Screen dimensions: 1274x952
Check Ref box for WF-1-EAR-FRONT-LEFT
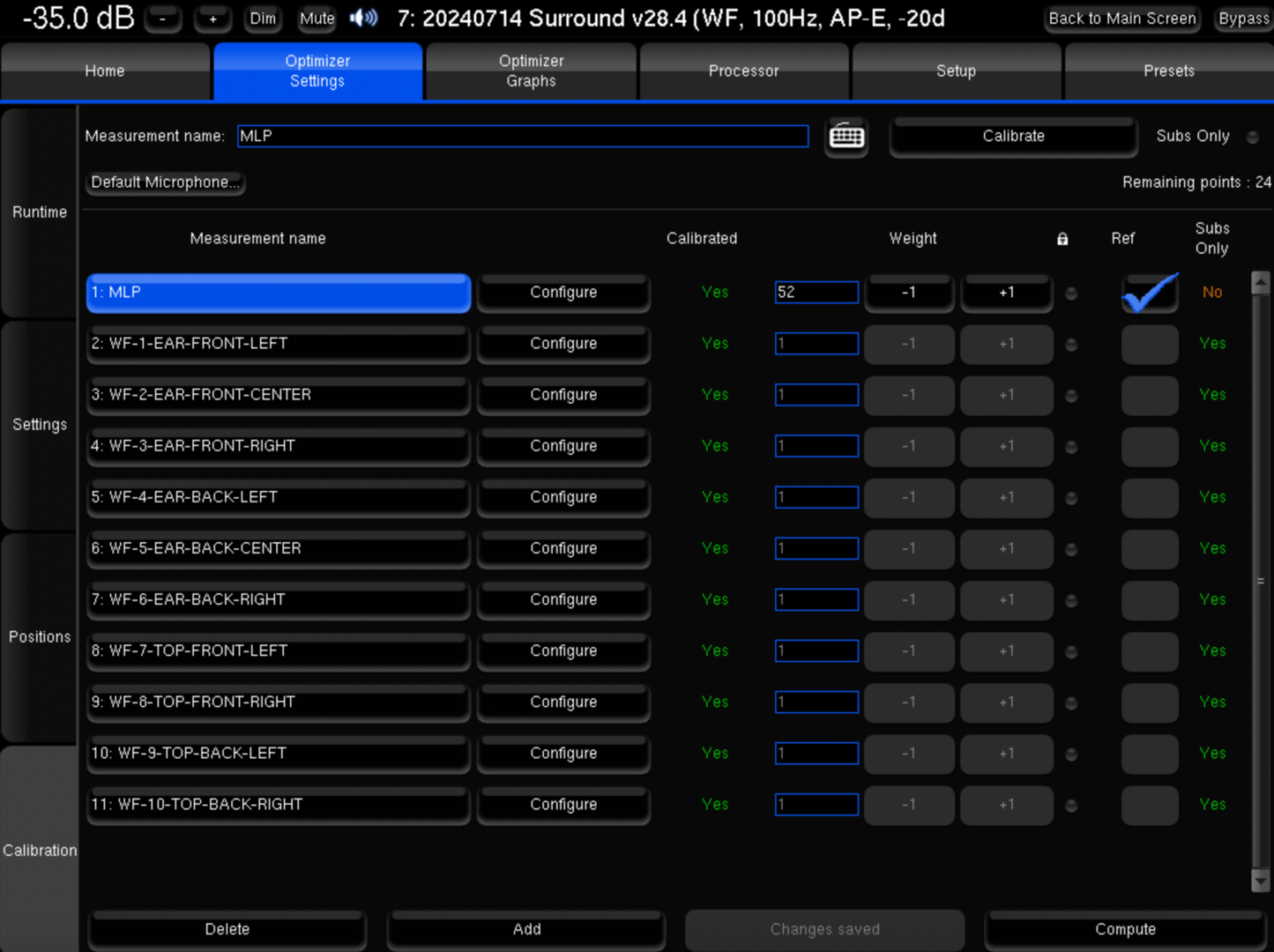(1150, 344)
